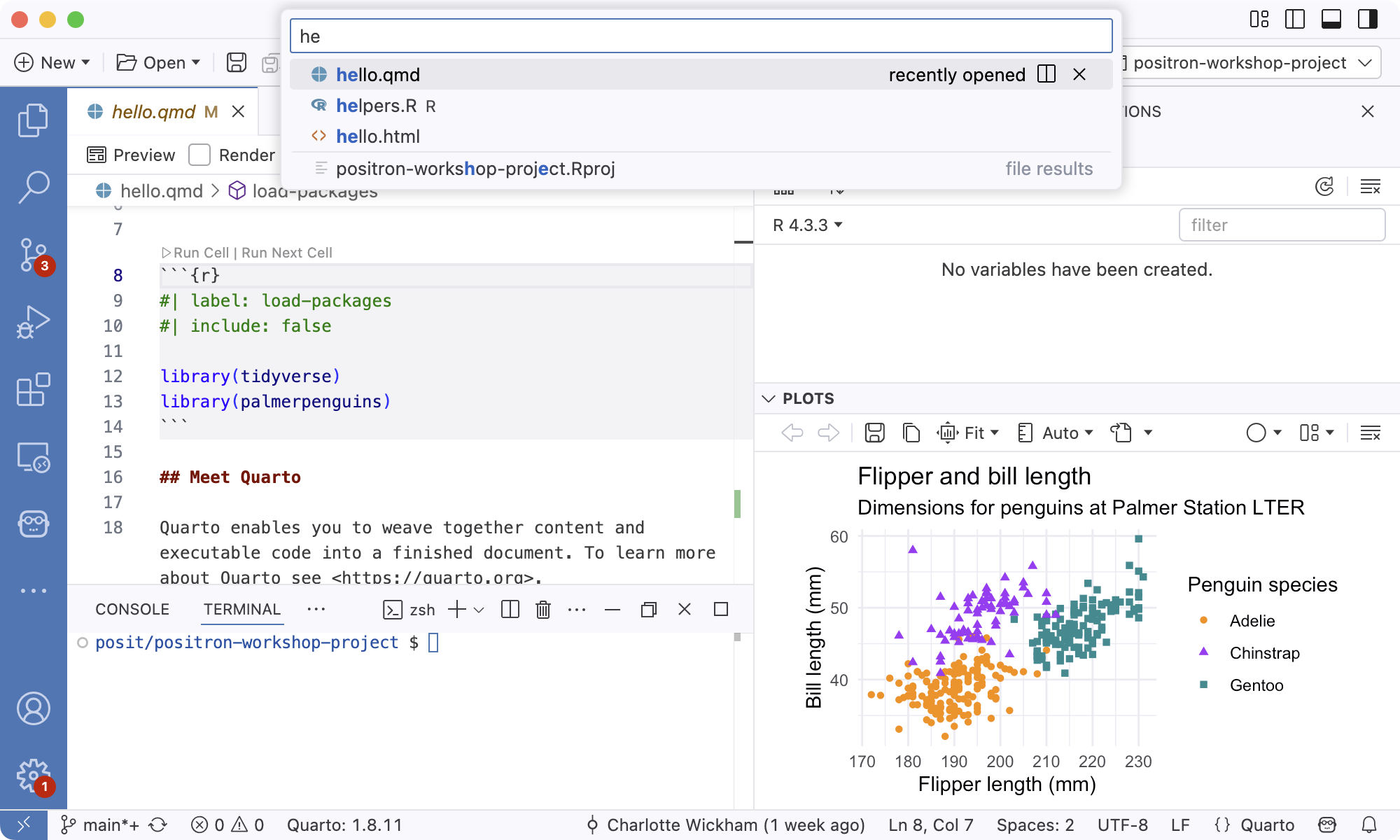Open Source Control view with 3 changes
Image resolution: width=1400 pixels, height=840 pixels.
[x=33, y=255]
